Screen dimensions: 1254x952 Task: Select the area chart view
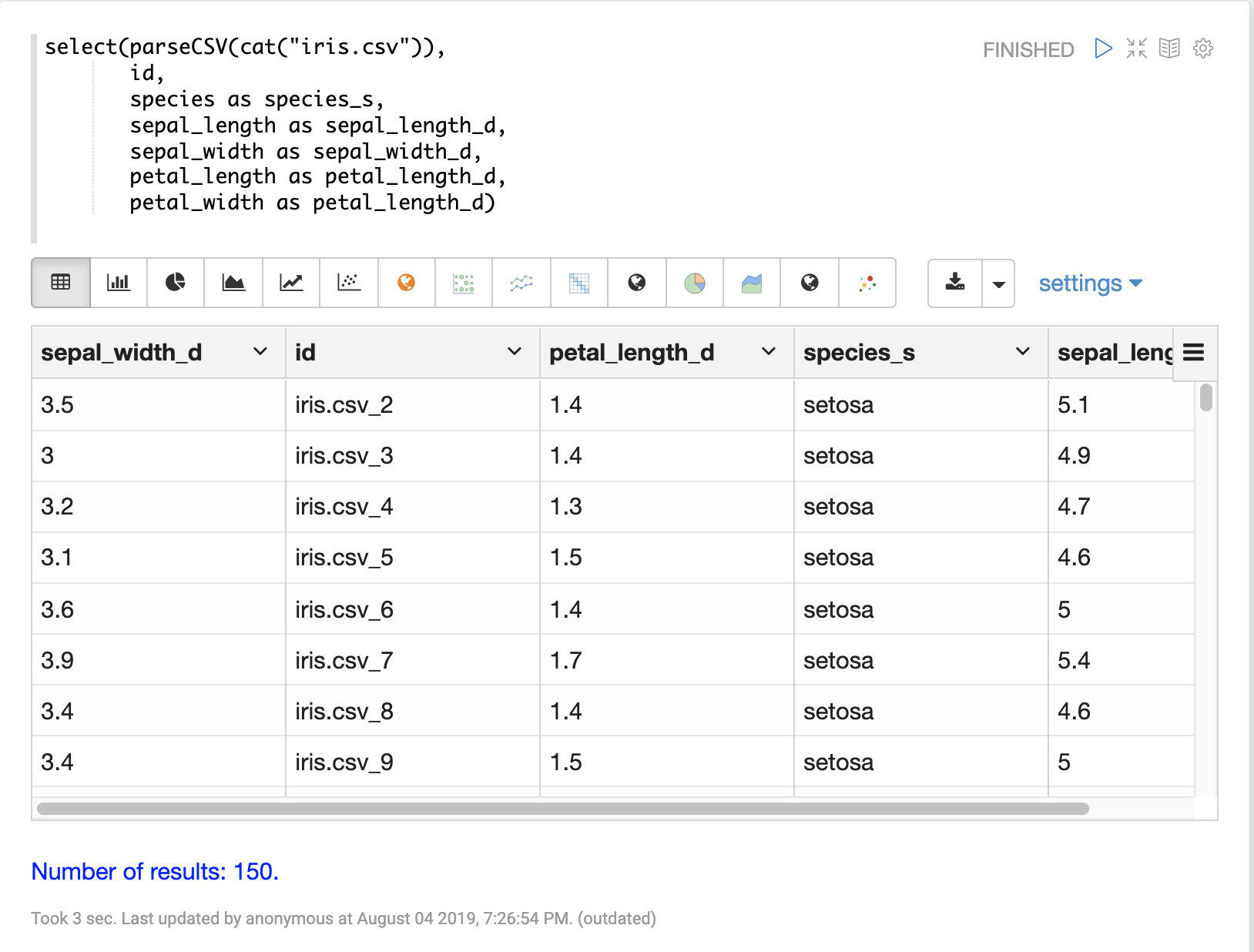click(x=233, y=283)
